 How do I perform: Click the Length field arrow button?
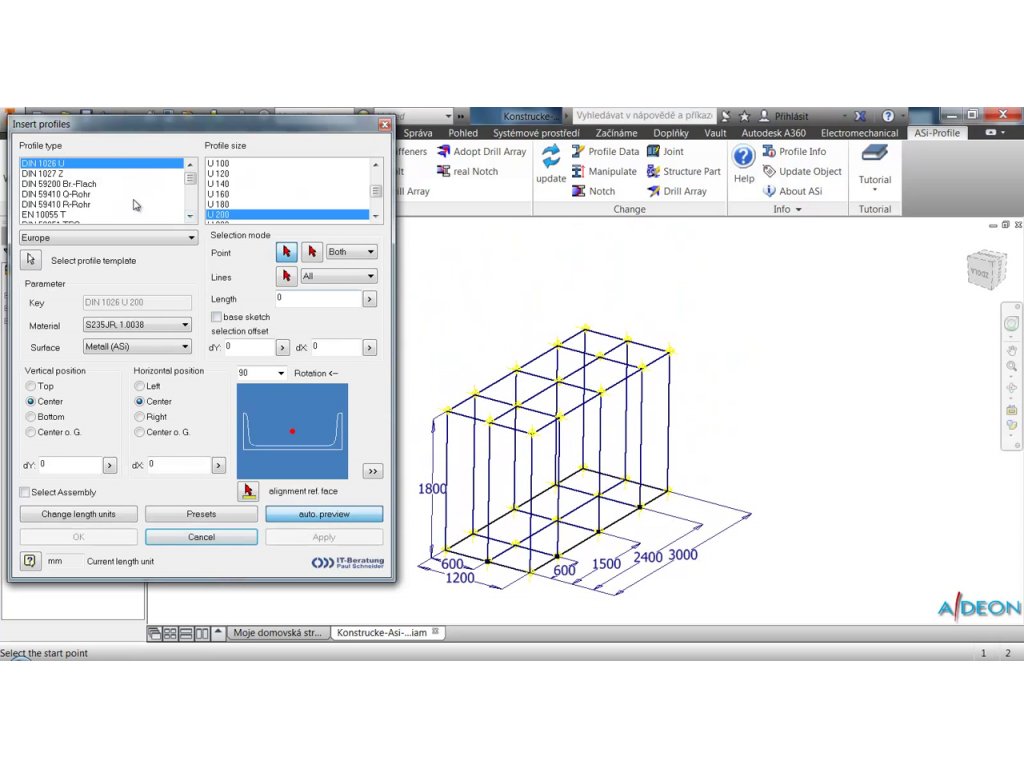(370, 299)
